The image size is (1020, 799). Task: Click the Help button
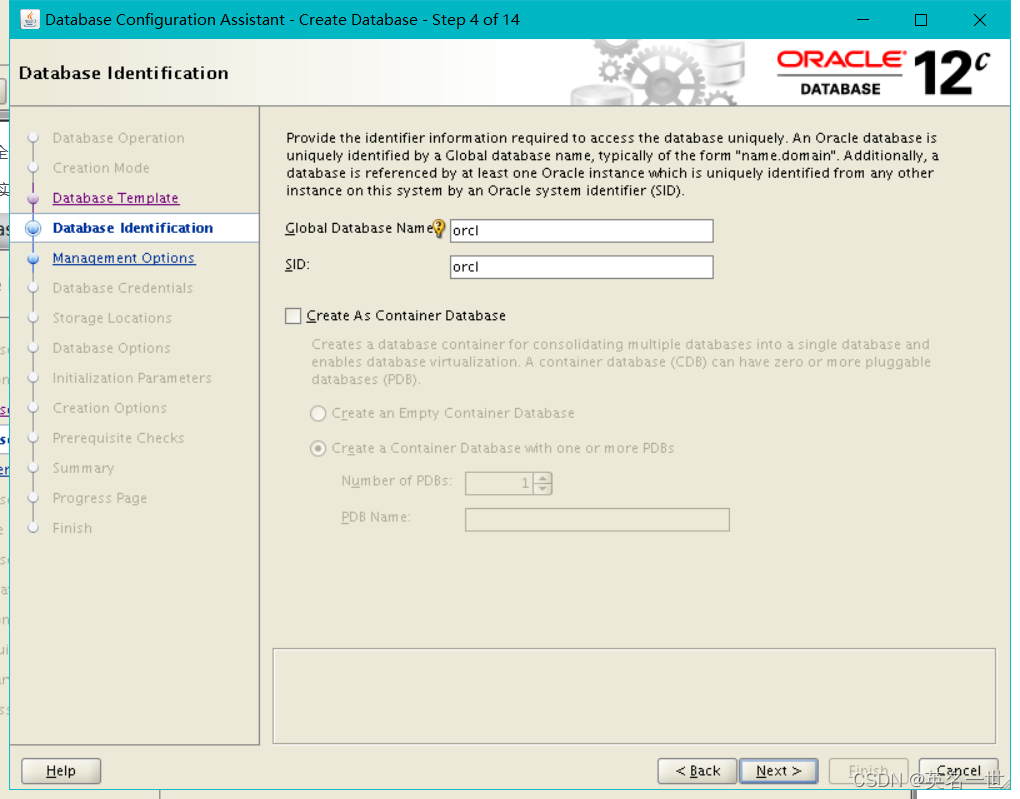(x=61, y=771)
